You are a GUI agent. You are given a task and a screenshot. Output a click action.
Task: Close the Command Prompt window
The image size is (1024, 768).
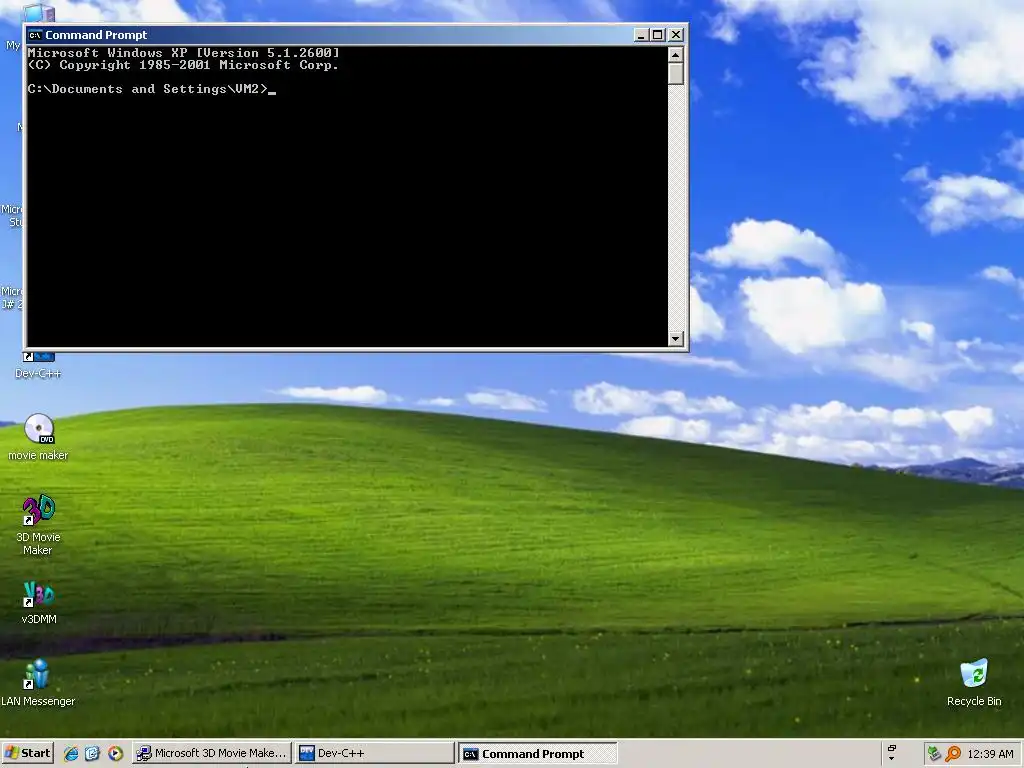pyautogui.click(x=676, y=35)
